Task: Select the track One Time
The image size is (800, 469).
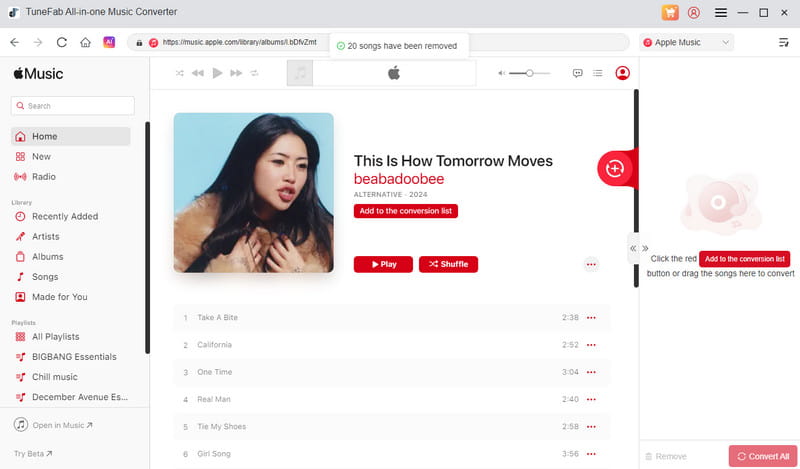Action: coord(392,372)
